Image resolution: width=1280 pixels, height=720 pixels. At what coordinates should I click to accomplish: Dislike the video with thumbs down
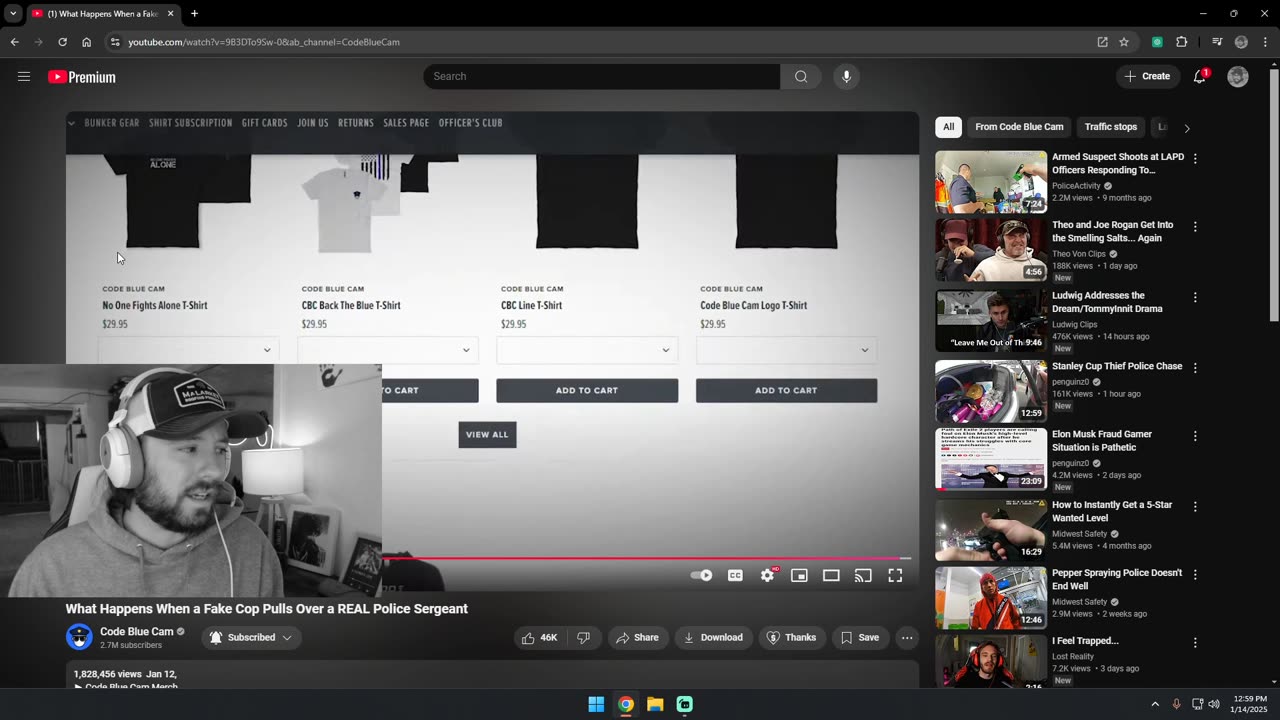pos(584,637)
